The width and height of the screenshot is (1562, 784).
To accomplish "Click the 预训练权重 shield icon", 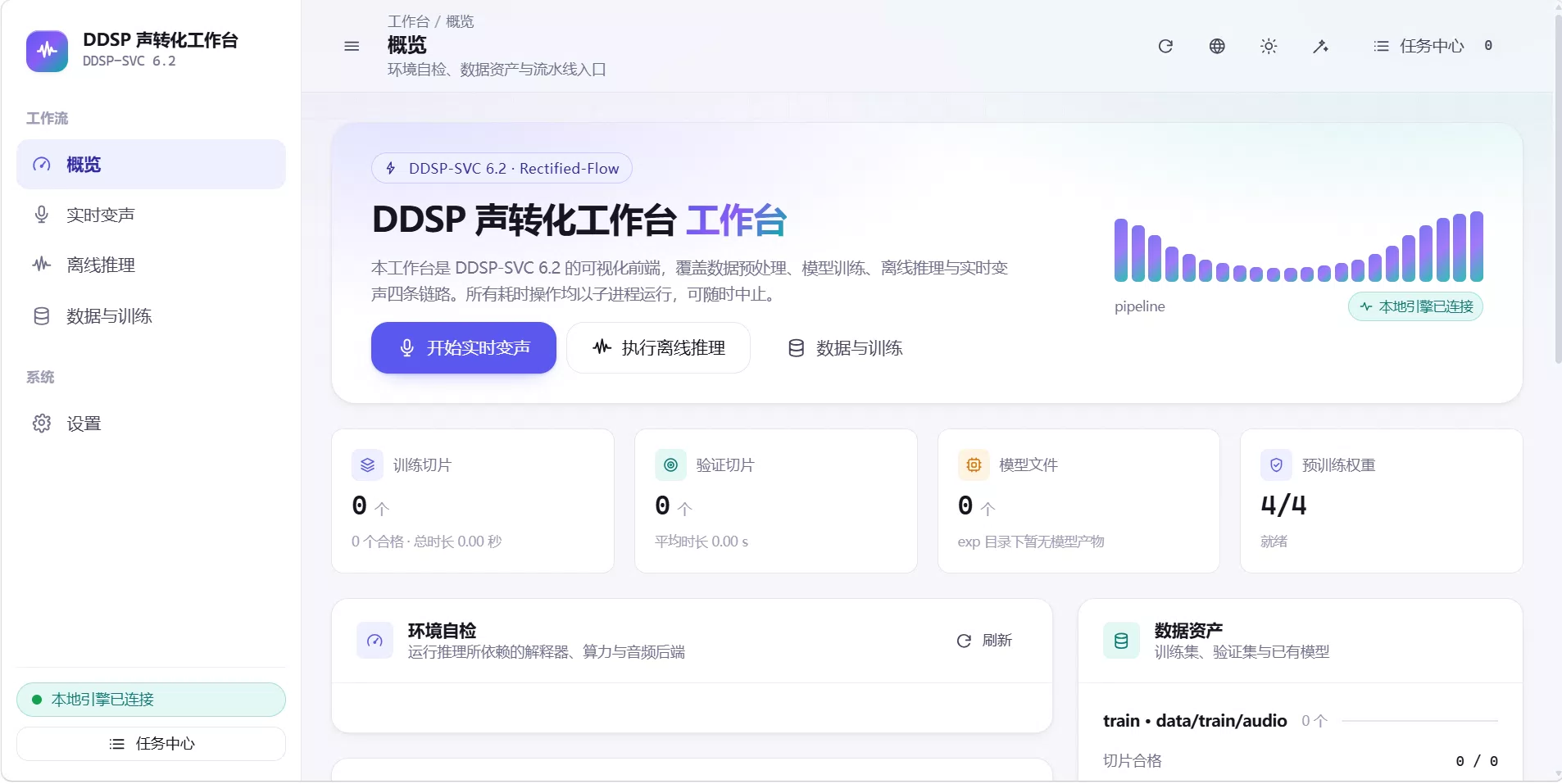I will point(1276,465).
